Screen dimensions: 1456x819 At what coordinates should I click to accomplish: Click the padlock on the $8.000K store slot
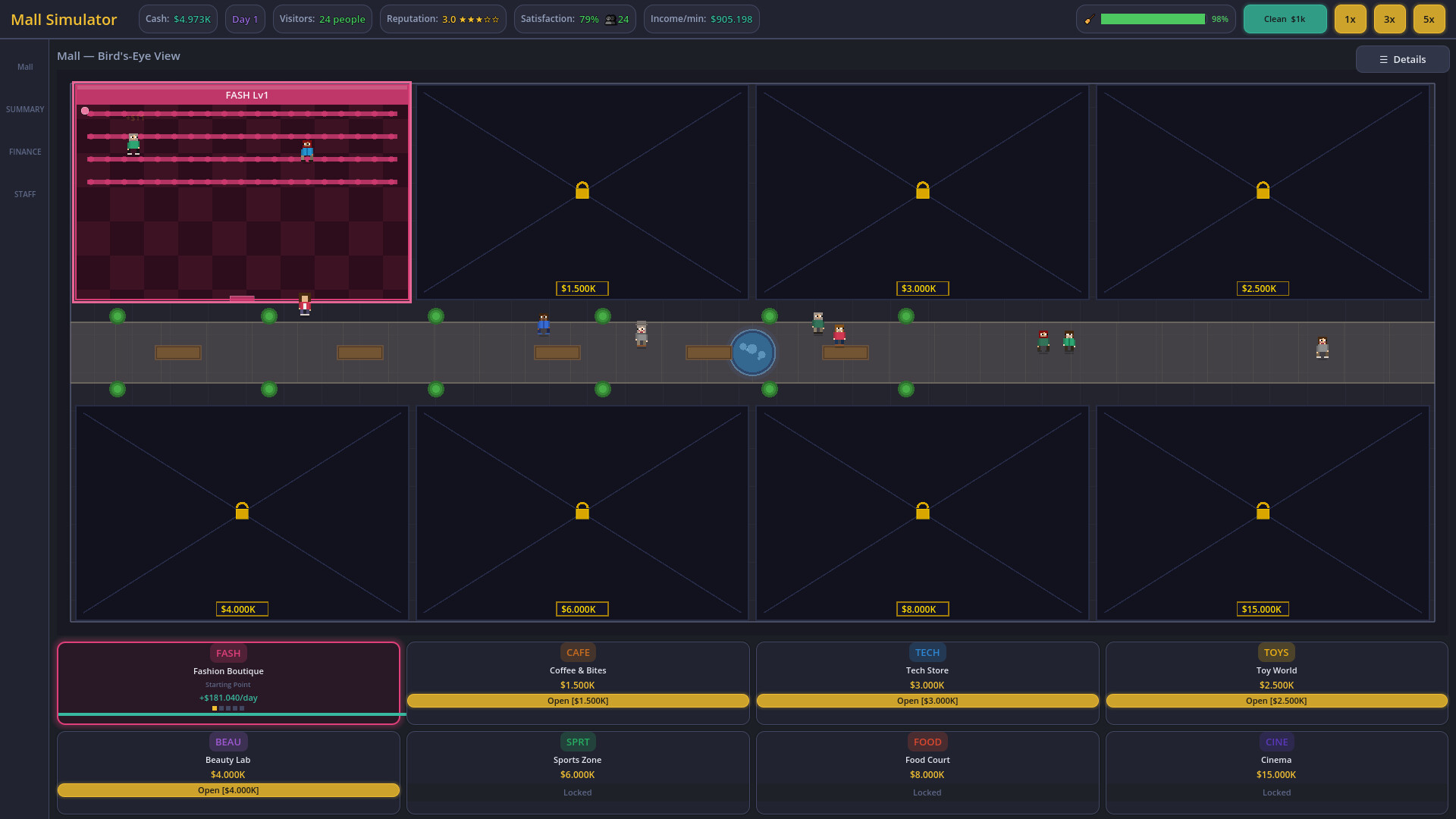coord(922,510)
